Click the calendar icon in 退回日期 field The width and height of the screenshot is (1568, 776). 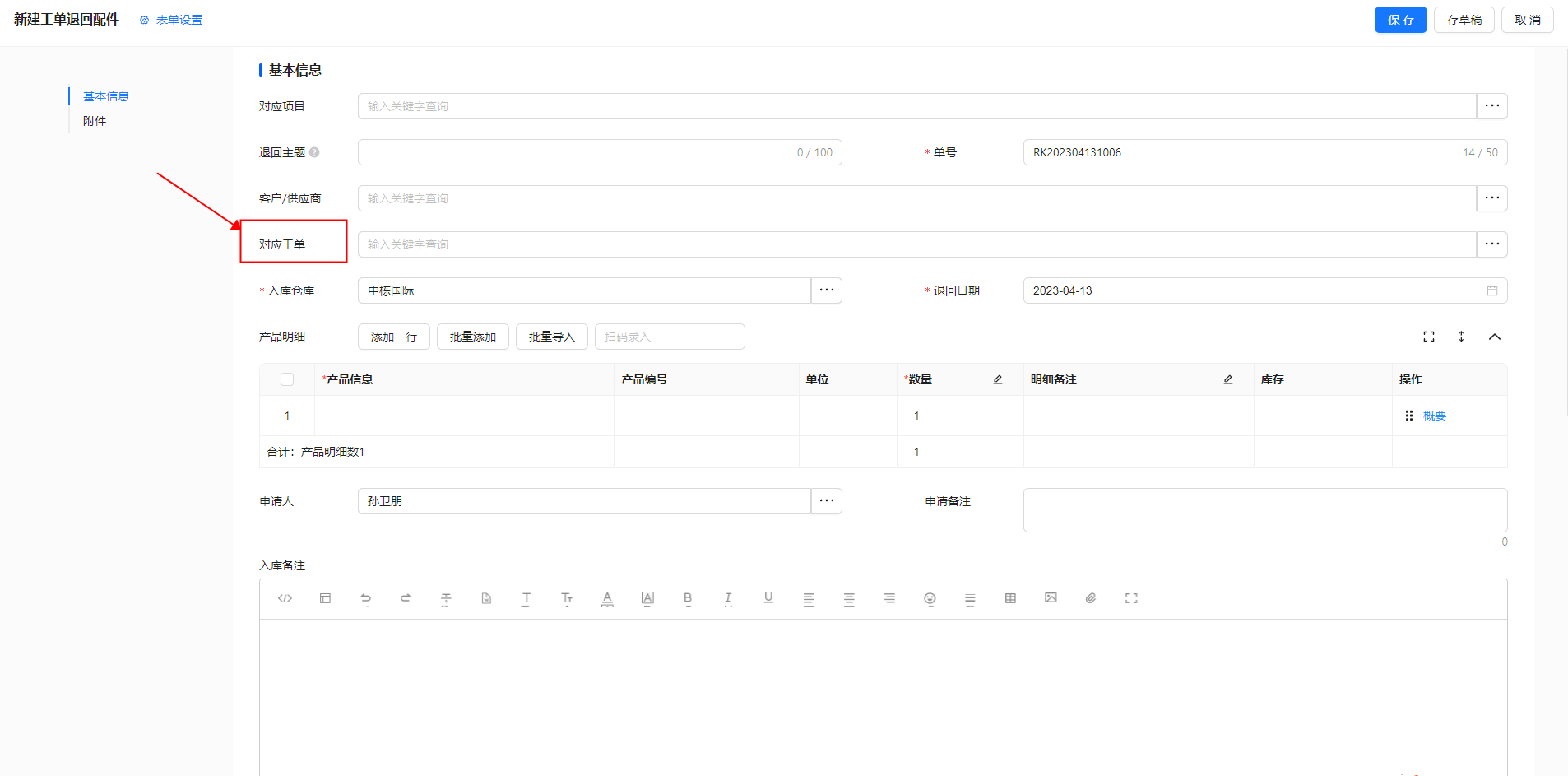pos(1492,290)
